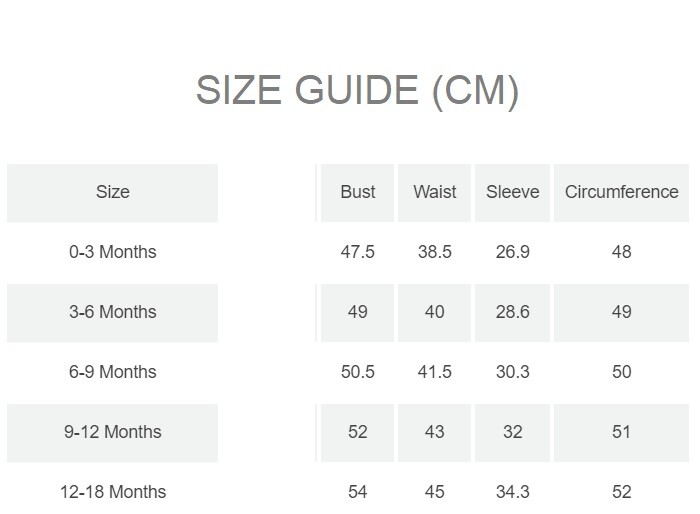Screen dimensions: 700x514
Task: Select bust value 50.5
Action: pos(358,372)
